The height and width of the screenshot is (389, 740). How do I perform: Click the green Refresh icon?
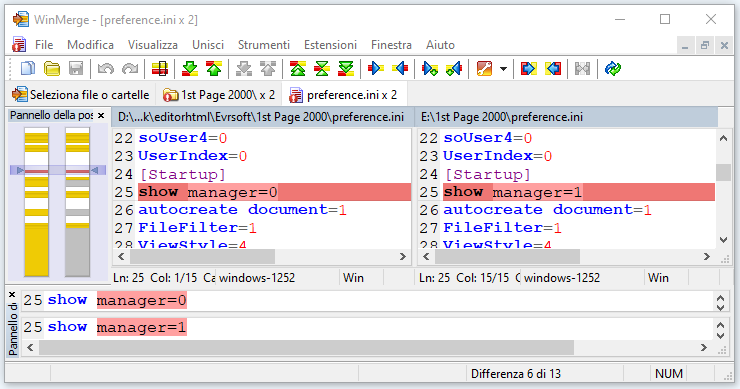(613, 69)
